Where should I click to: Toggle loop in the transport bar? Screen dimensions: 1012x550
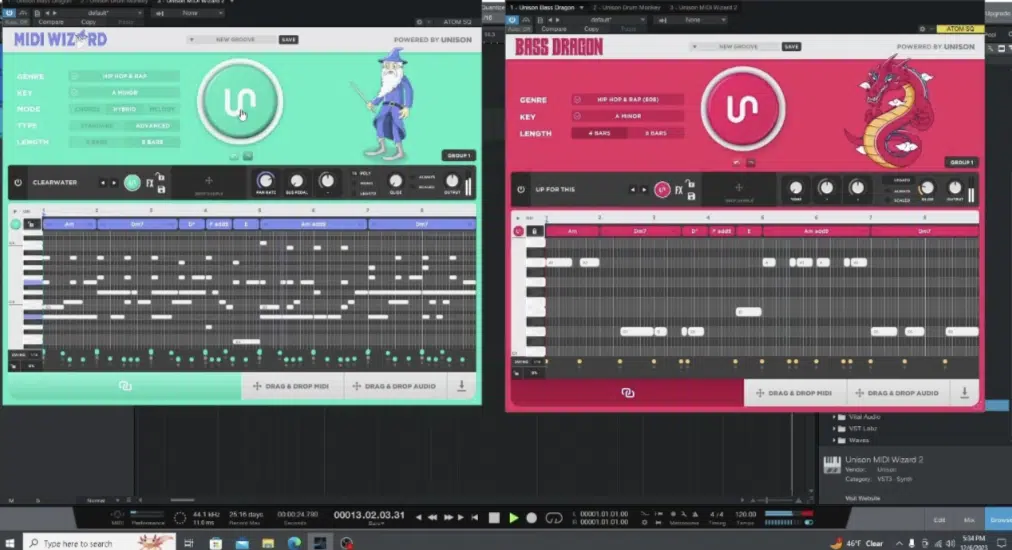[x=554, y=518]
